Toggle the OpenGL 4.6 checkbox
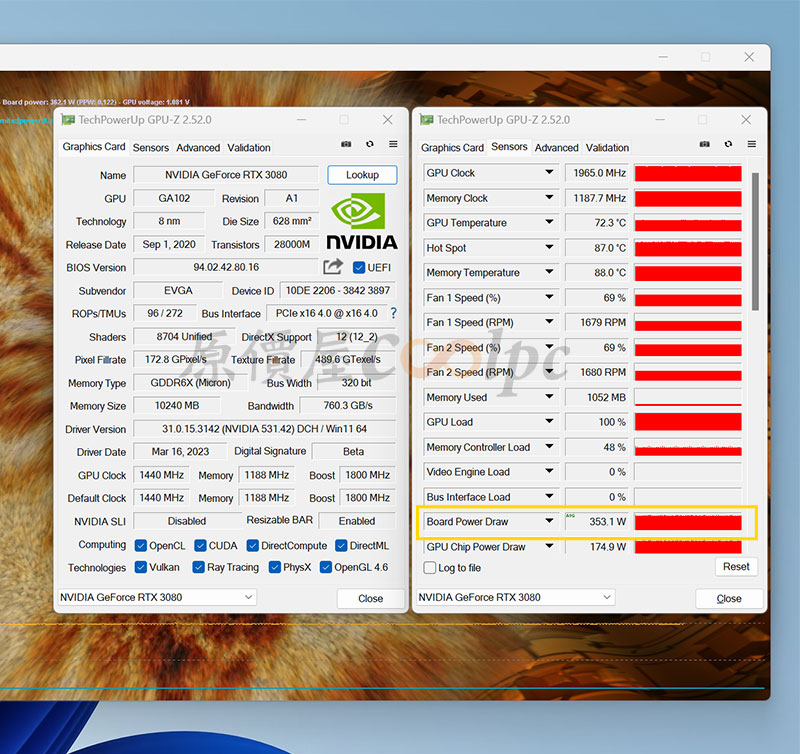The height and width of the screenshot is (754, 800). click(326, 567)
